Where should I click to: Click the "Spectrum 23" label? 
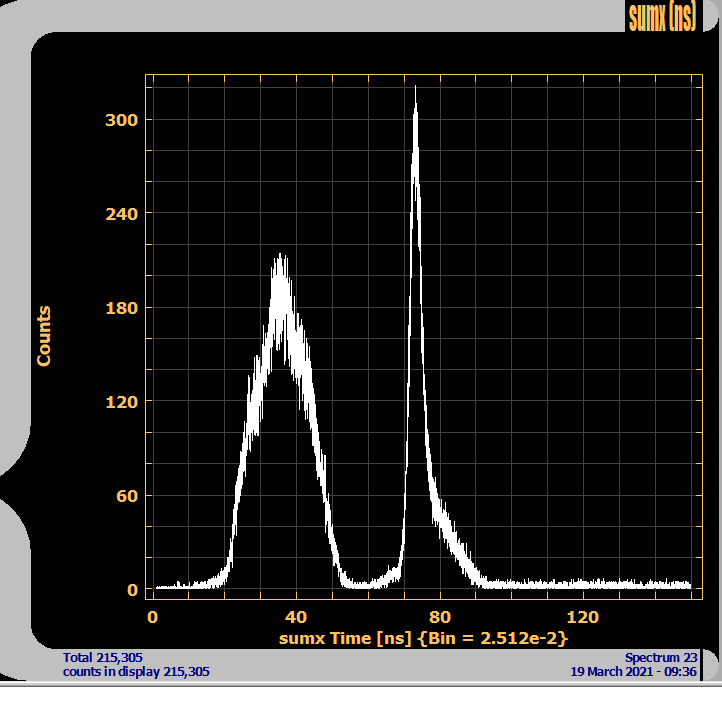click(x=661, y=657)
